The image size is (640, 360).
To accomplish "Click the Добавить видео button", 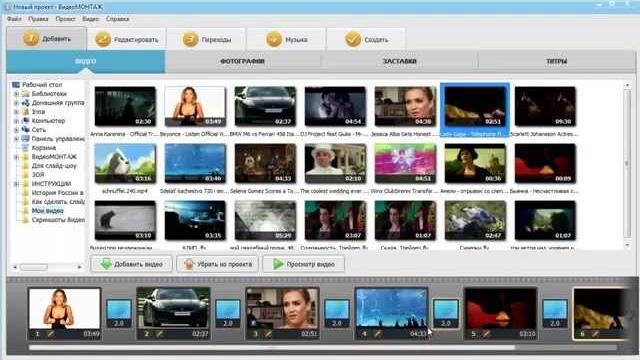I will 131,264.
